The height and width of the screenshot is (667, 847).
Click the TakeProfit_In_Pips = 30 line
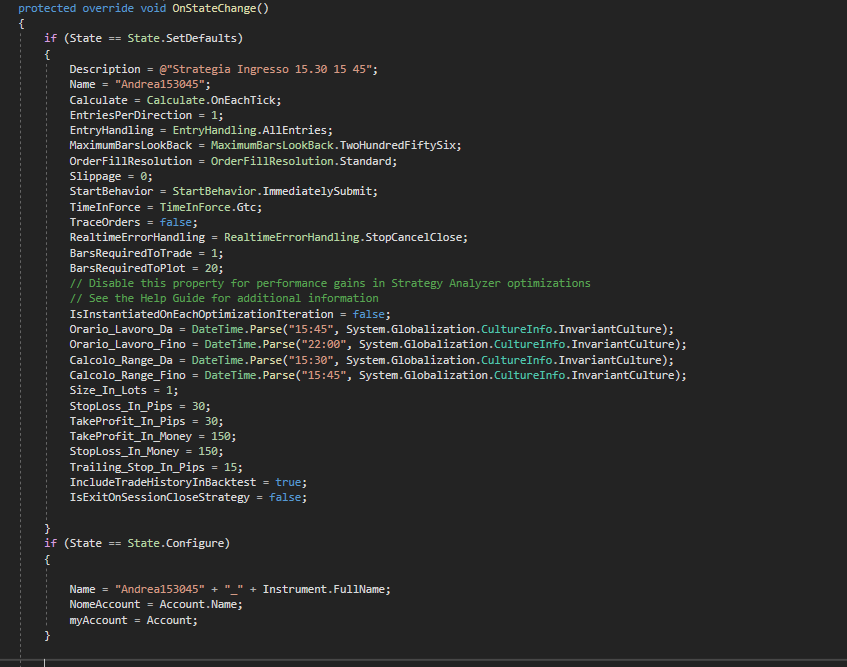click(146, 421)
